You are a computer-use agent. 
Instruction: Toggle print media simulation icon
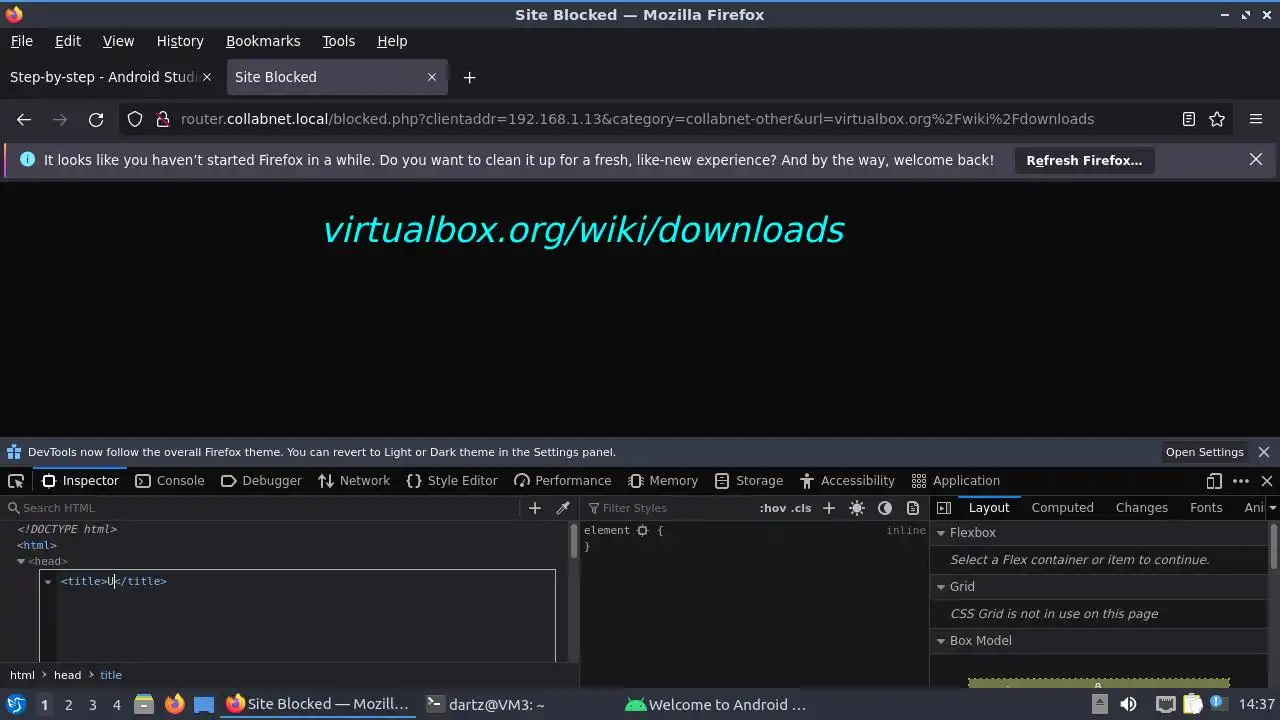(913, 508)
